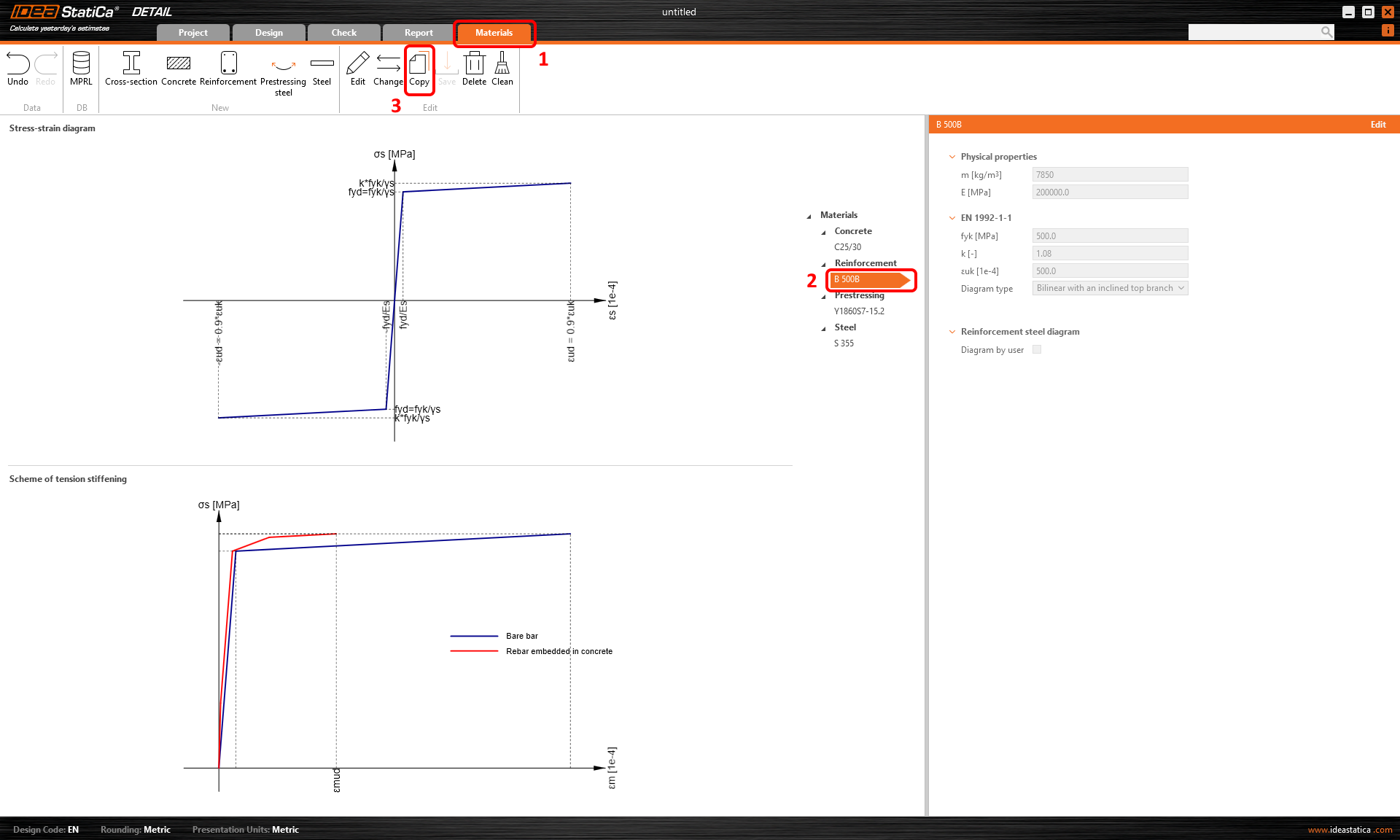Screen dimensions: 1400x840
Task: Add new Prestressing steel material
Action: [283, 66]
